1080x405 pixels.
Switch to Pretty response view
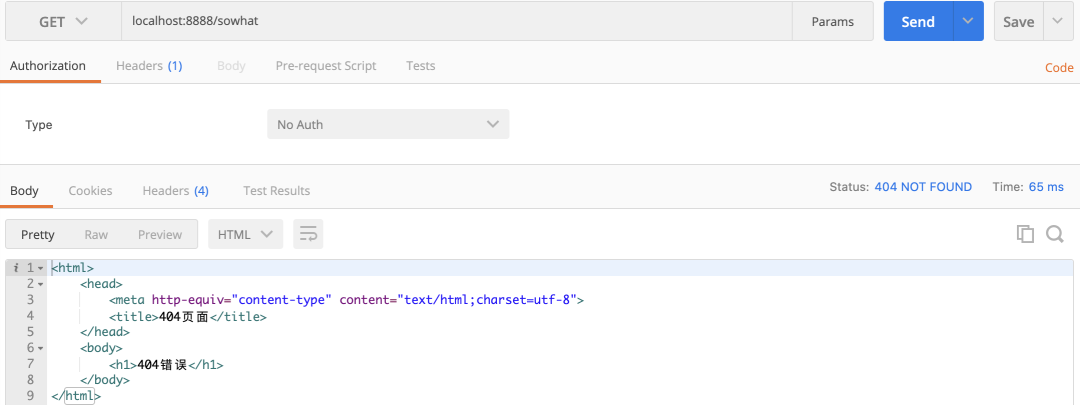[38, 234]
